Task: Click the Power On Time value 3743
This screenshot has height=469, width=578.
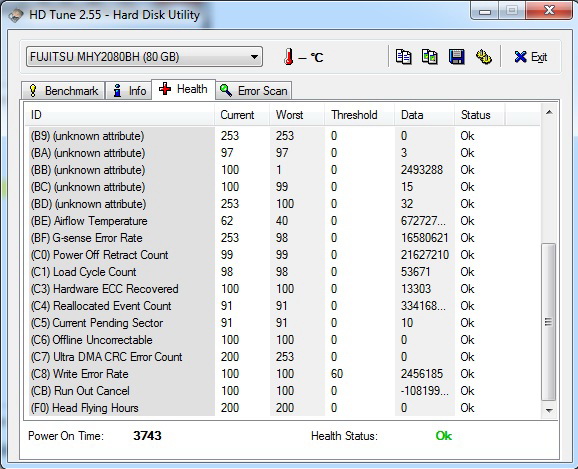Action: tap(147, 436)
